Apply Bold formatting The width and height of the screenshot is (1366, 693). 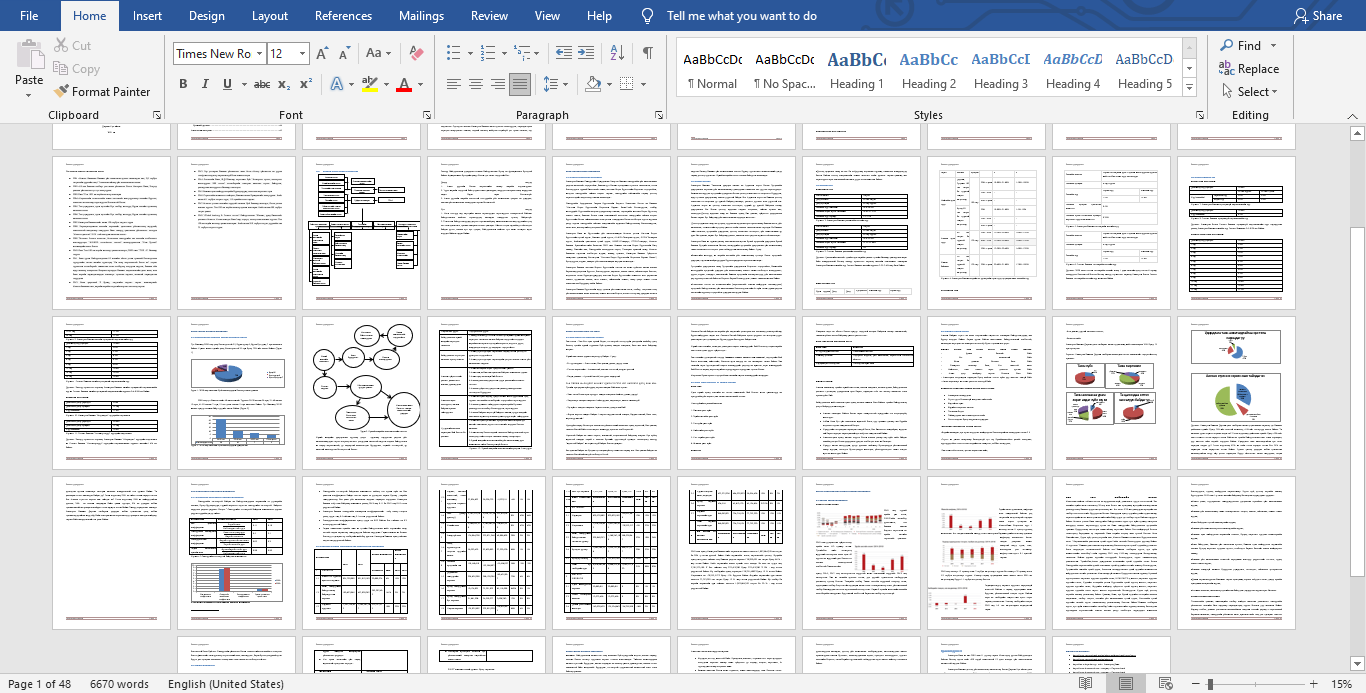(x=183, y=84)
